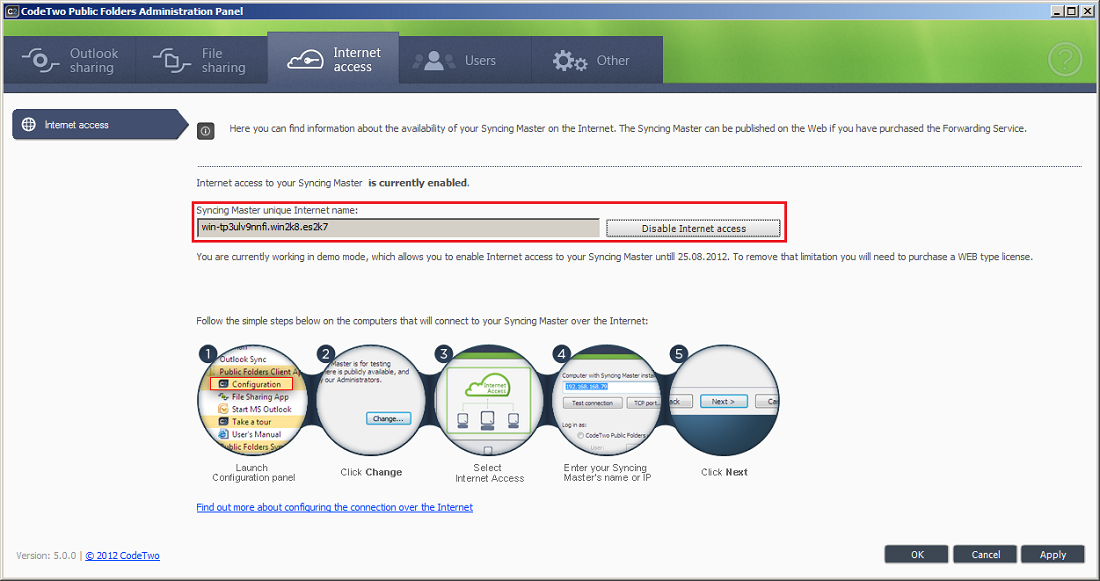
Task: Click the "Enter your Syncing Master's name or IP" caption
Action: (607, 472)
